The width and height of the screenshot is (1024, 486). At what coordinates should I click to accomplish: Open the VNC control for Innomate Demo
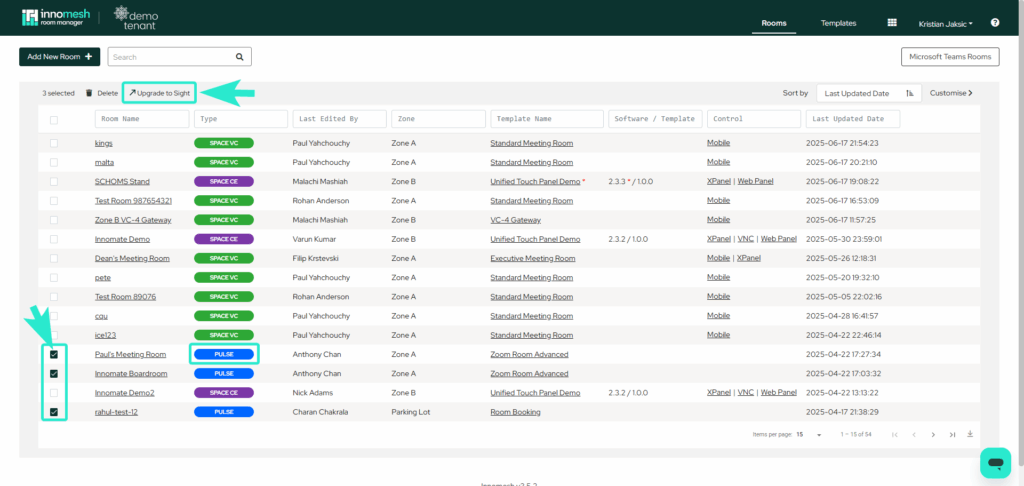[x=745, y=239]
